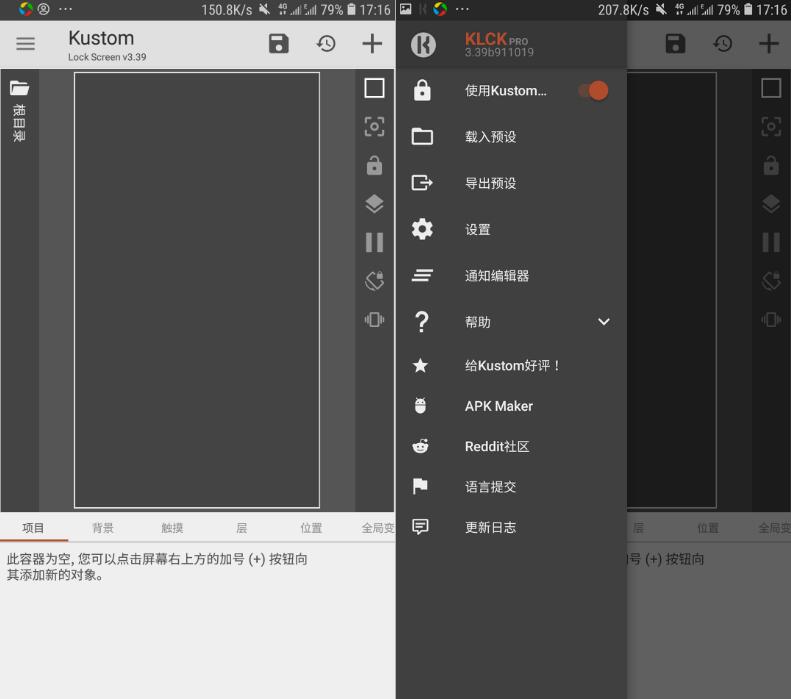The image size is (791, 699).
Task: Add new item with plus in left screen
Action: [372, 43]
